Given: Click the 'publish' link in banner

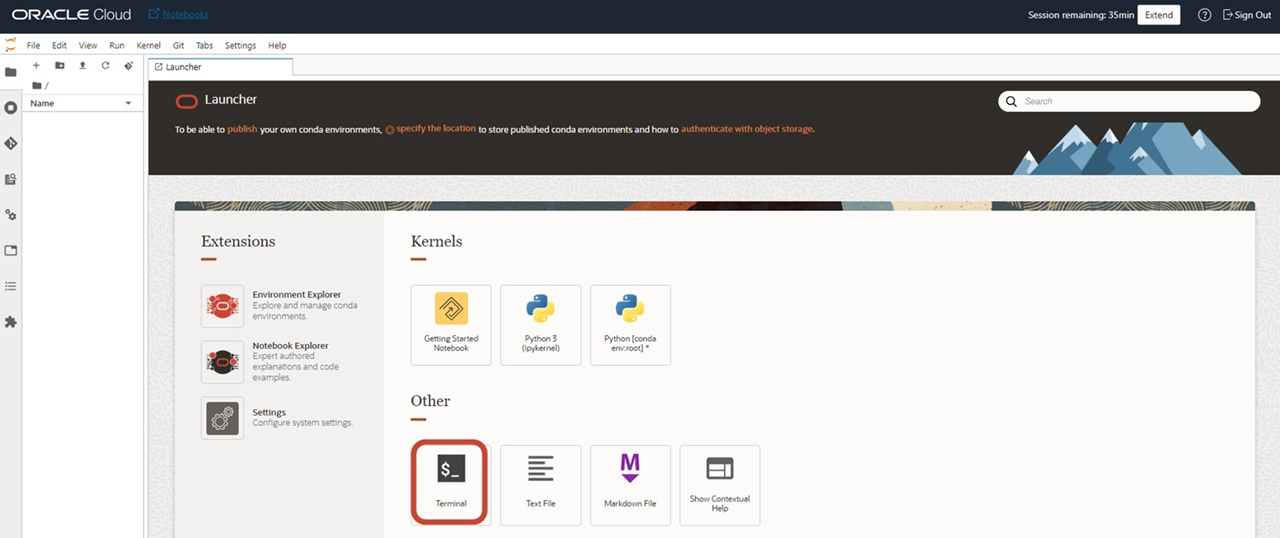Looking at the screenshot, I should tap(242, 129).
